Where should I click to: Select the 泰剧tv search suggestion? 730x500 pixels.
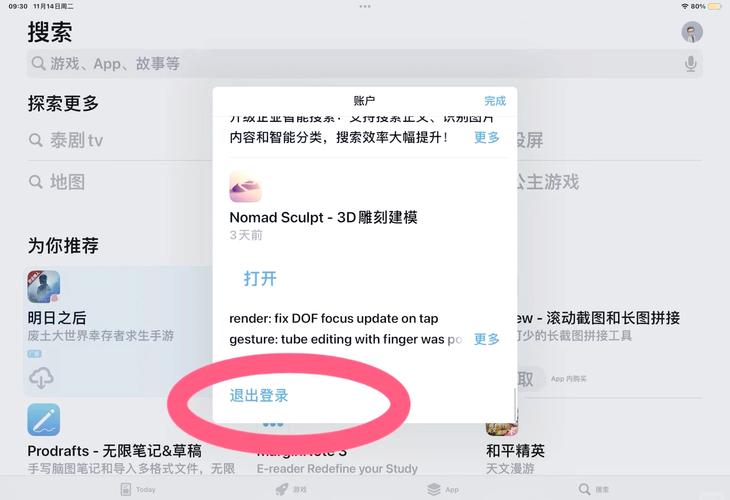click(66, 140)
